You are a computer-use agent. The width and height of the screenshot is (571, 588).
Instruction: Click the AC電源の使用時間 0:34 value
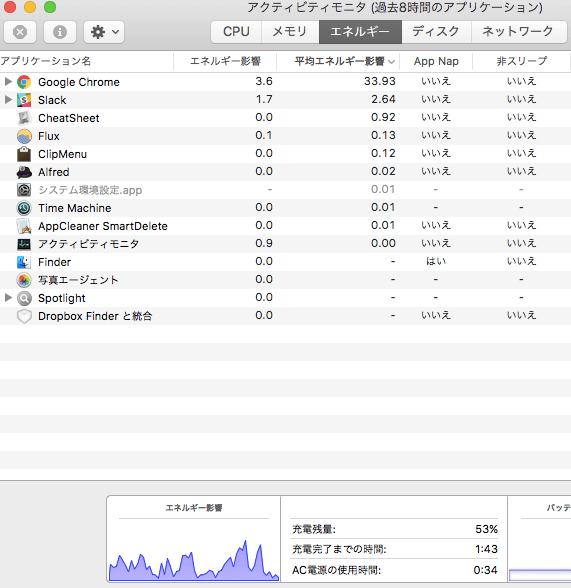point(485,570)
